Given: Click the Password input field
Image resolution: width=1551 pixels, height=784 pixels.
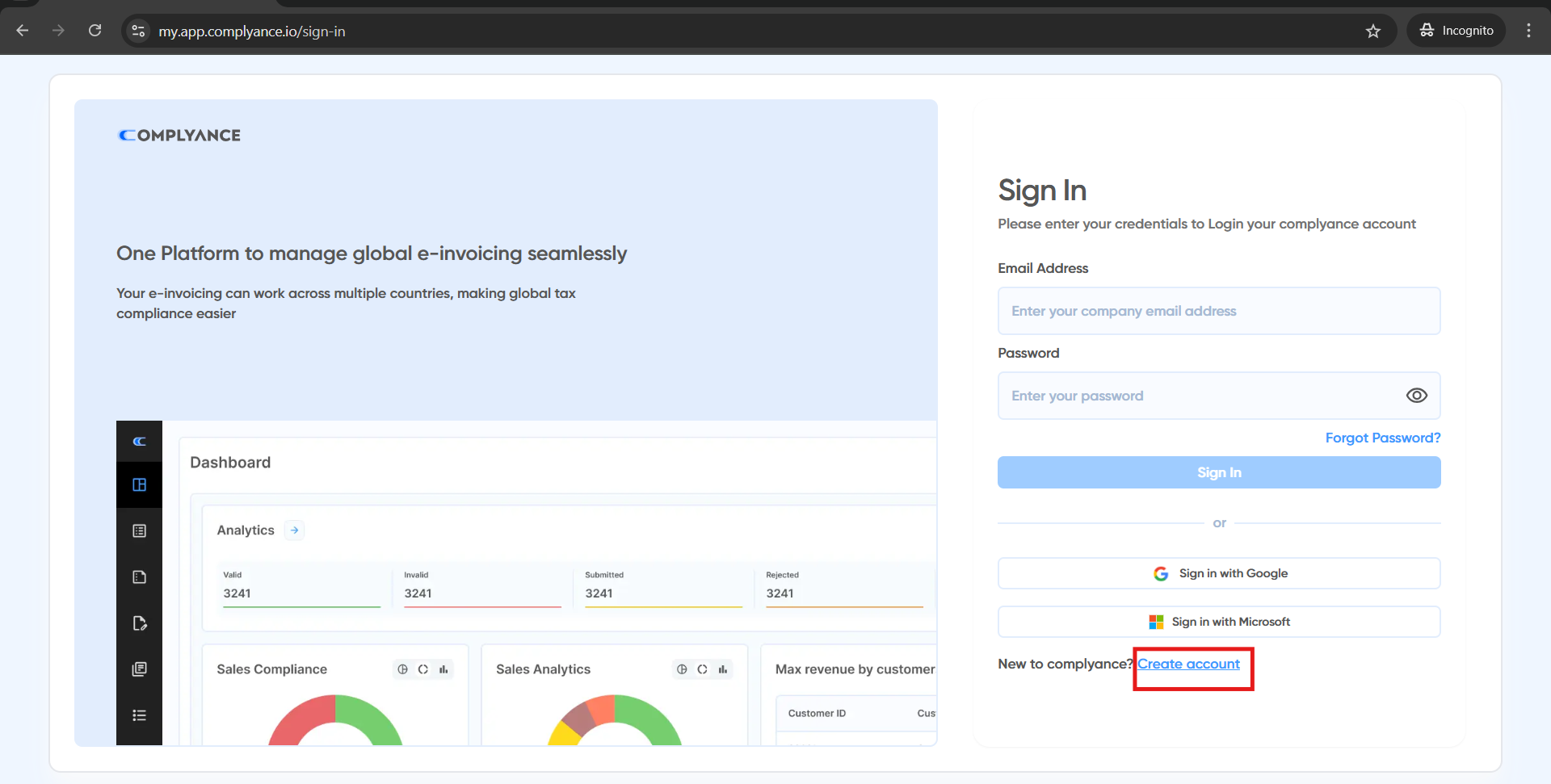Looking at the screenshot, I should pyautogui.click(x=1219, y=396).
